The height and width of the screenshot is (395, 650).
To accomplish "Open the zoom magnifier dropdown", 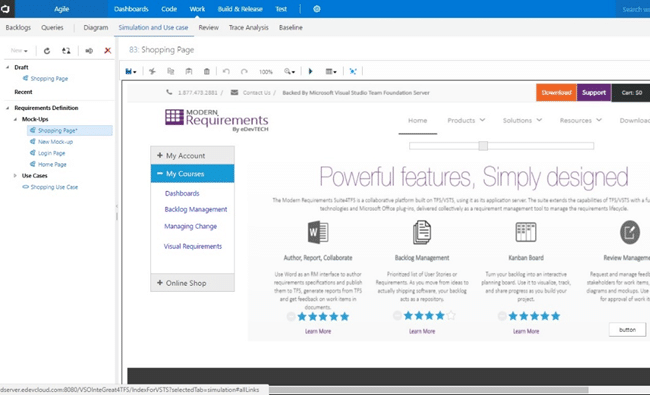I will (x=289, y=71).
